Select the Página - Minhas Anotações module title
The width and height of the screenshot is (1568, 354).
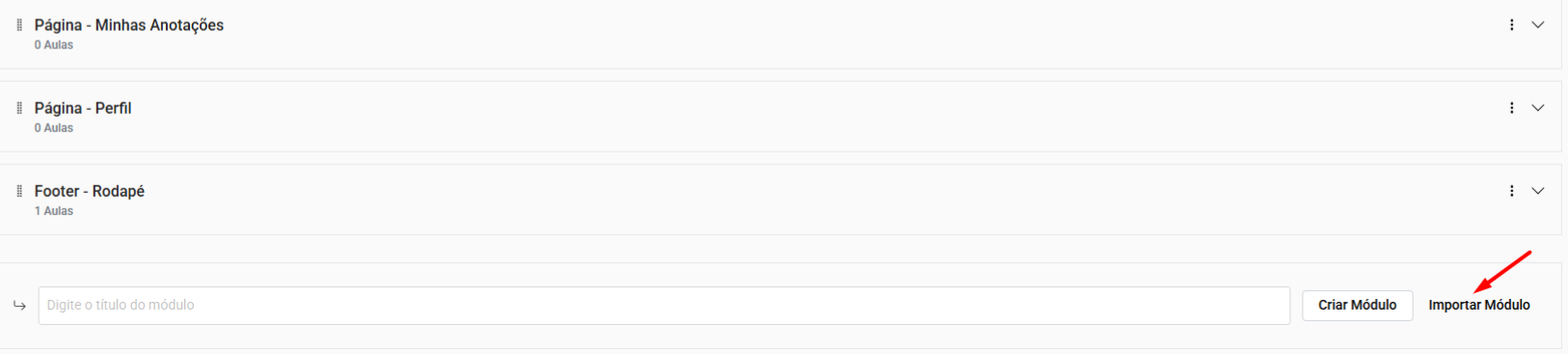click(129, 25)
